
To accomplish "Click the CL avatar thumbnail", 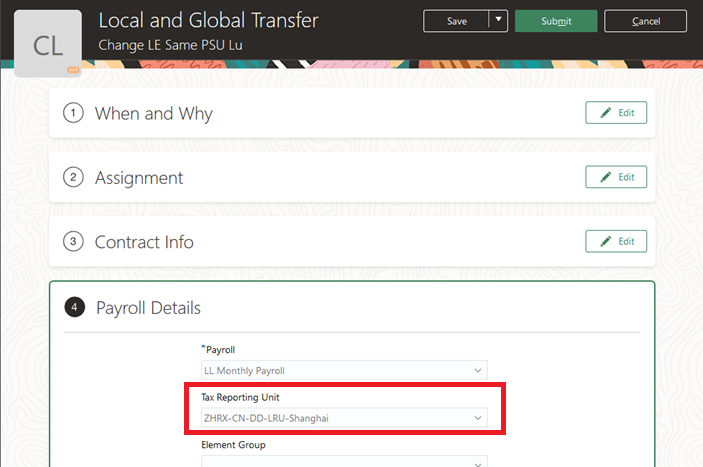I will [48, 43].
